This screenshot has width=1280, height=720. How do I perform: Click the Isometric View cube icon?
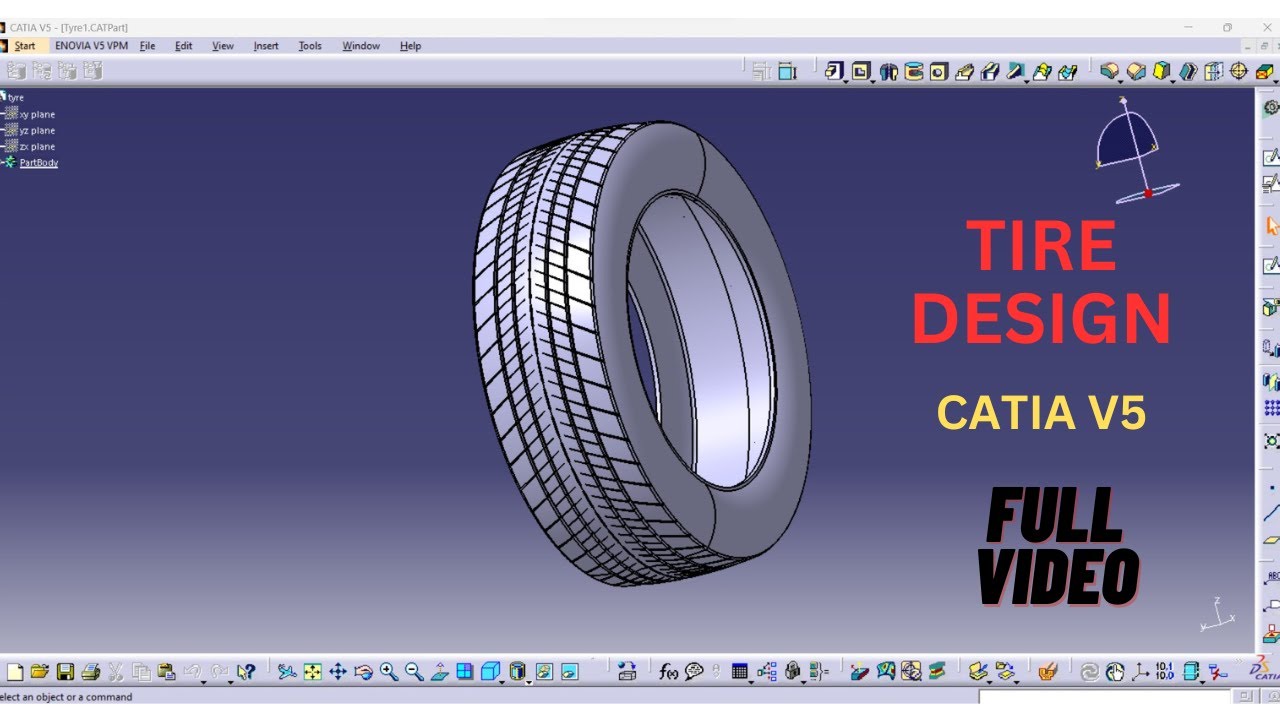point(490,672)
